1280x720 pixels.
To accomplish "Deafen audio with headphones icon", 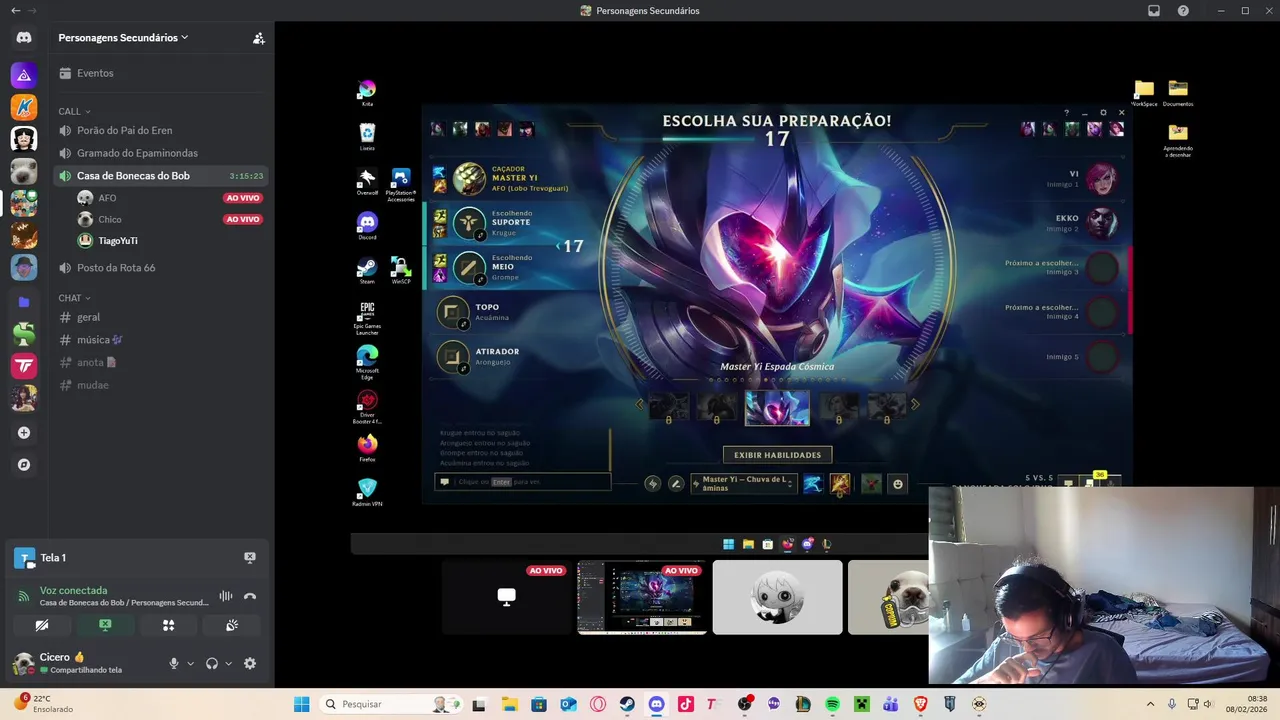I will pyautogui.click(x=212, y=663).
